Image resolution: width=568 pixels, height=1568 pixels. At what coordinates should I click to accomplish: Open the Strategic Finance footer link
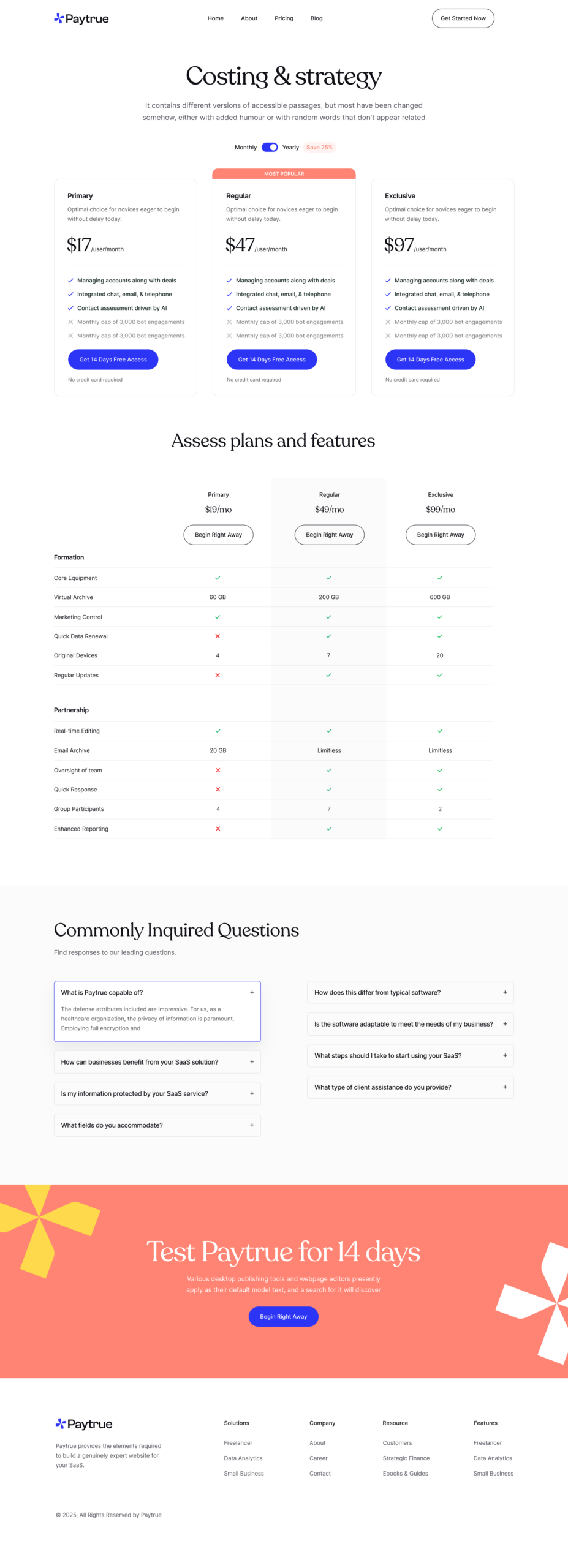click(406, 1458)
